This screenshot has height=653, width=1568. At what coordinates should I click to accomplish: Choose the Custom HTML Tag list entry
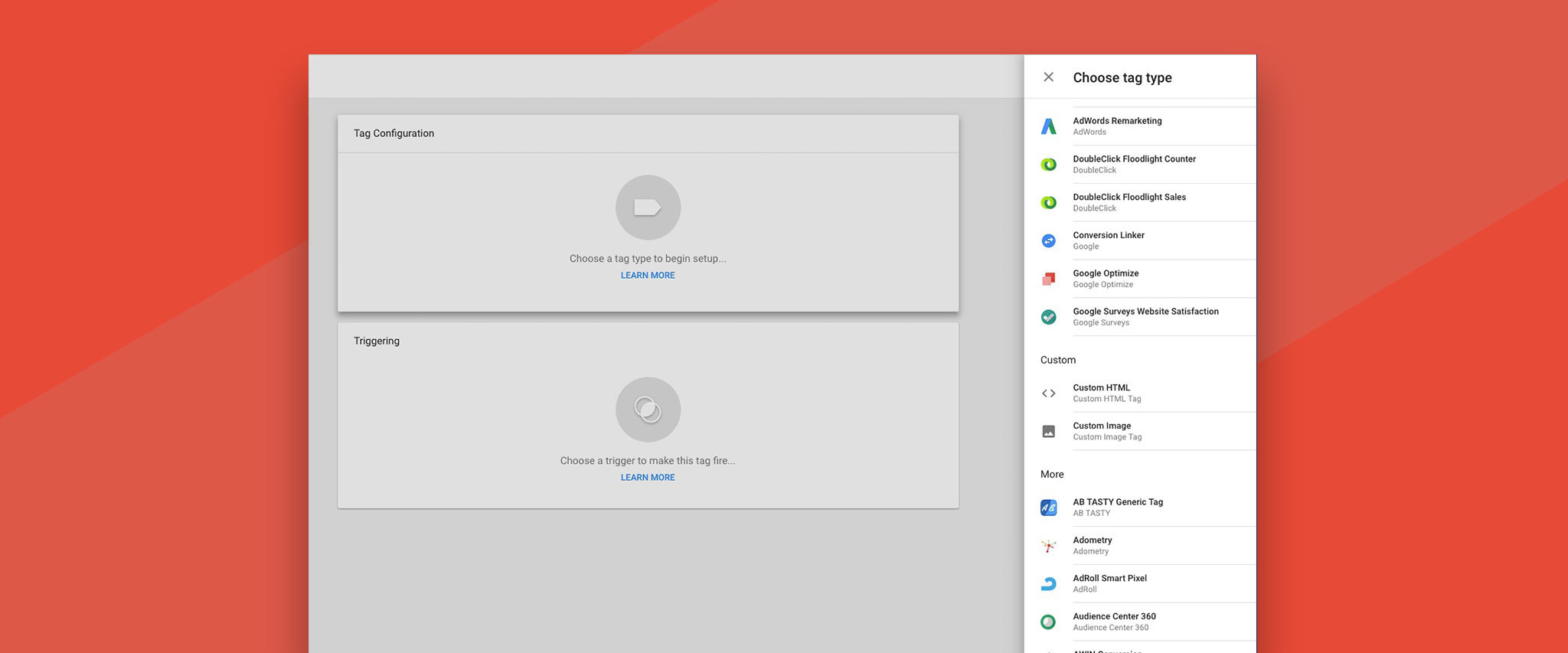click(x=1140, y=393)
